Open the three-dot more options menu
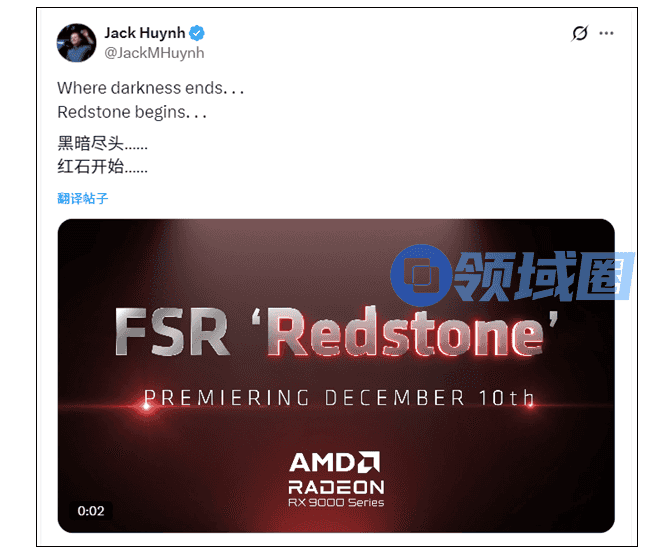 tap(606, 33)
